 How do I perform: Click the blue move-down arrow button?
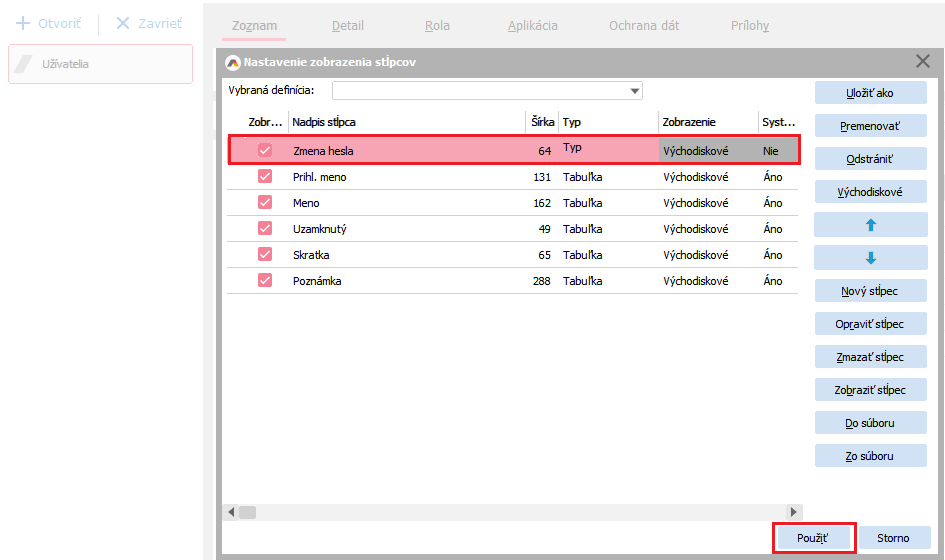870,258
